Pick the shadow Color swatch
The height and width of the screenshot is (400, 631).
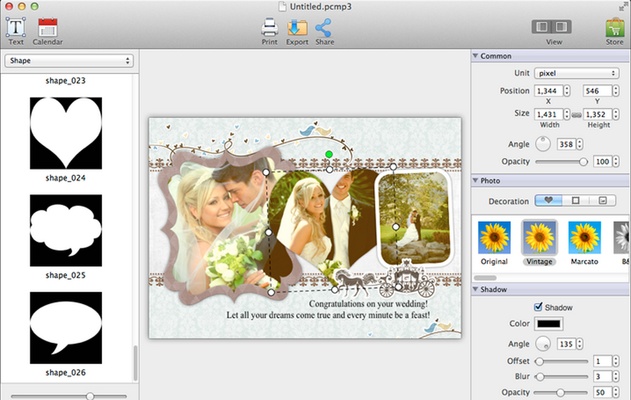[x=549, y=324]
